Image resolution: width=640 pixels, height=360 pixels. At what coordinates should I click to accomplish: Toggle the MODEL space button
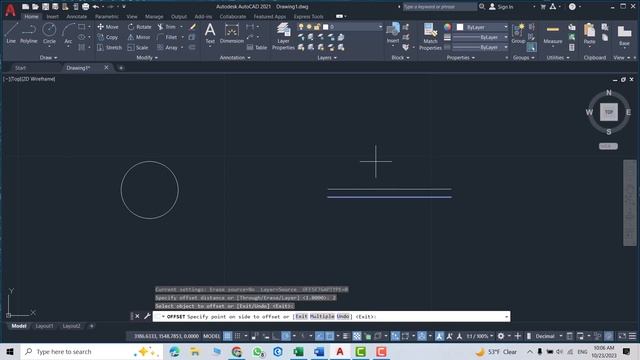coord(211,336)
